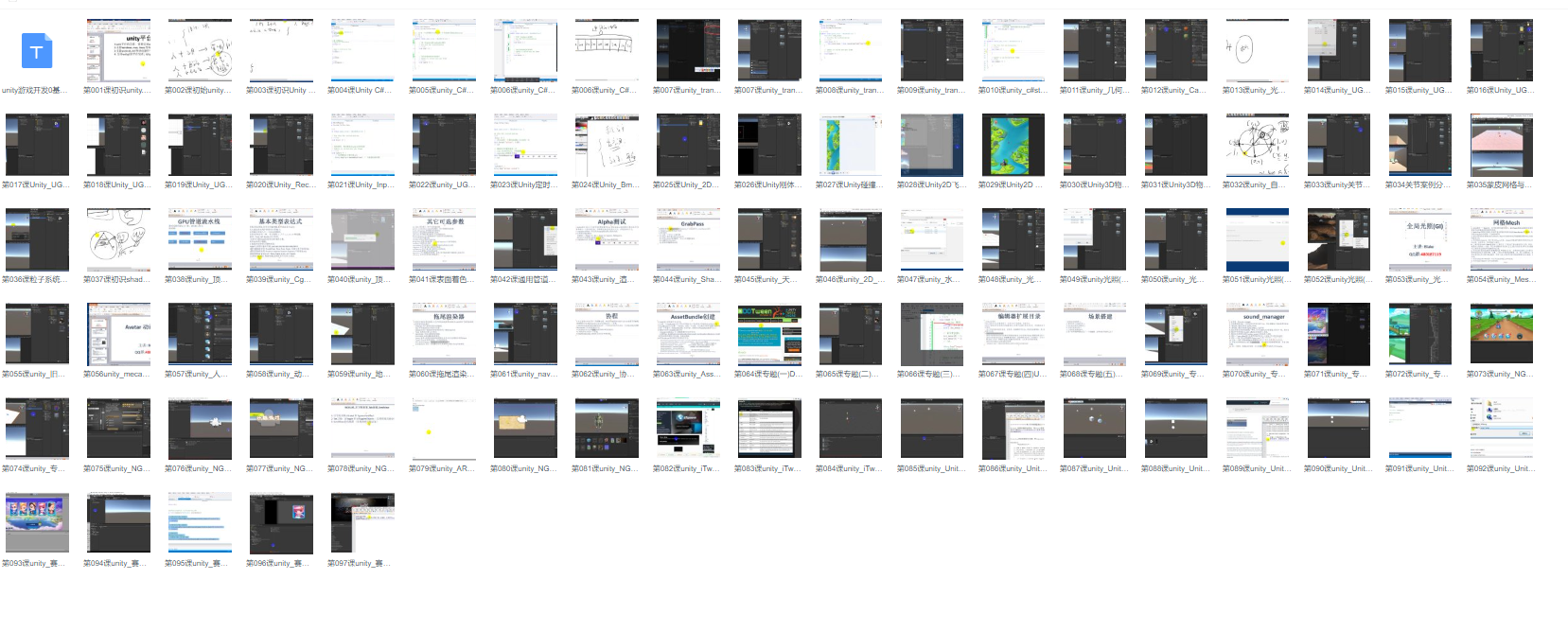The height and width of the screenshot is (632, 1568).
Task: Select lesson 073 racing game video
Action: (x=1501, y=335)
